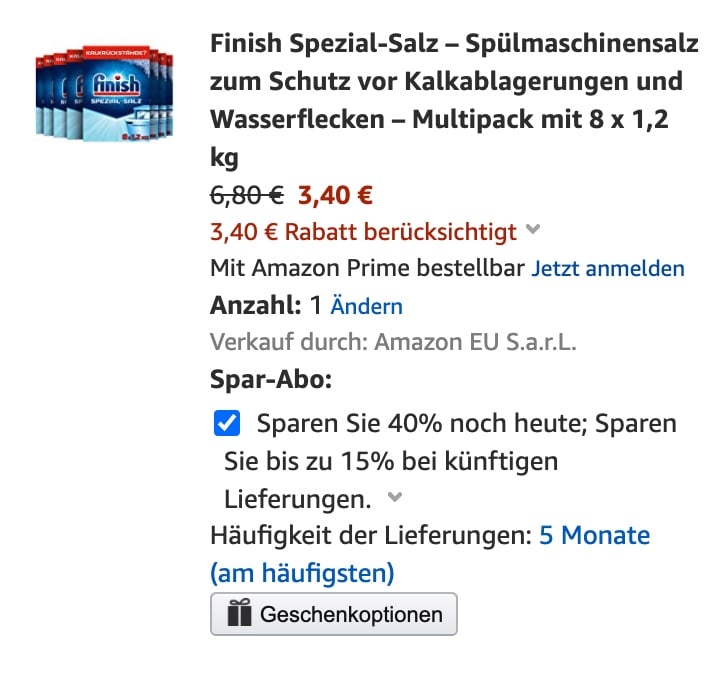The image size is (726, 684).
Task: Open the Geschenkoptionen button
Action: 334,614
